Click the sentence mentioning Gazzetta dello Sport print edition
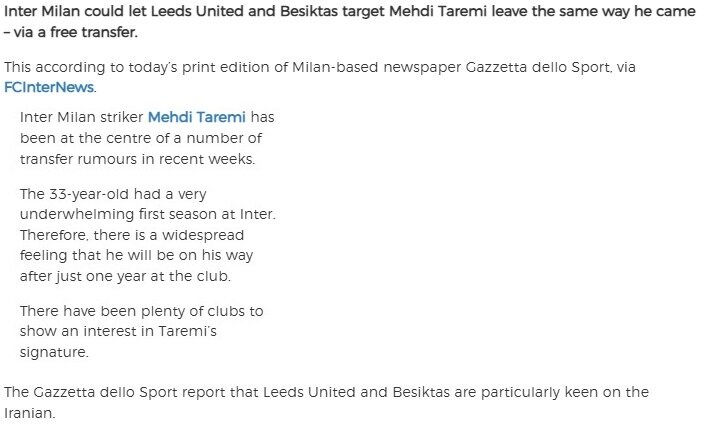 click(x=320, y=77)
